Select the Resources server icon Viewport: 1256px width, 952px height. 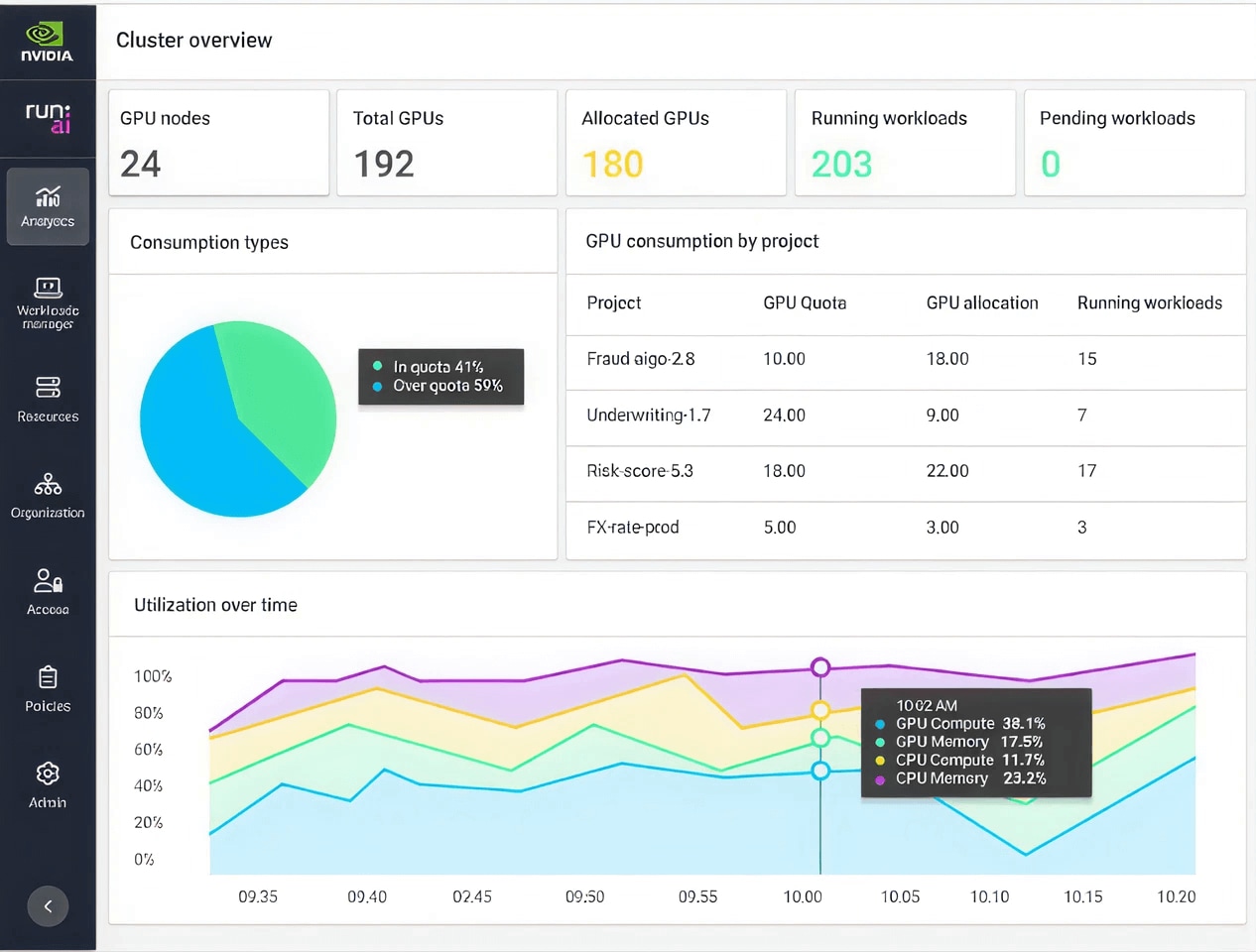pos(48,387)
